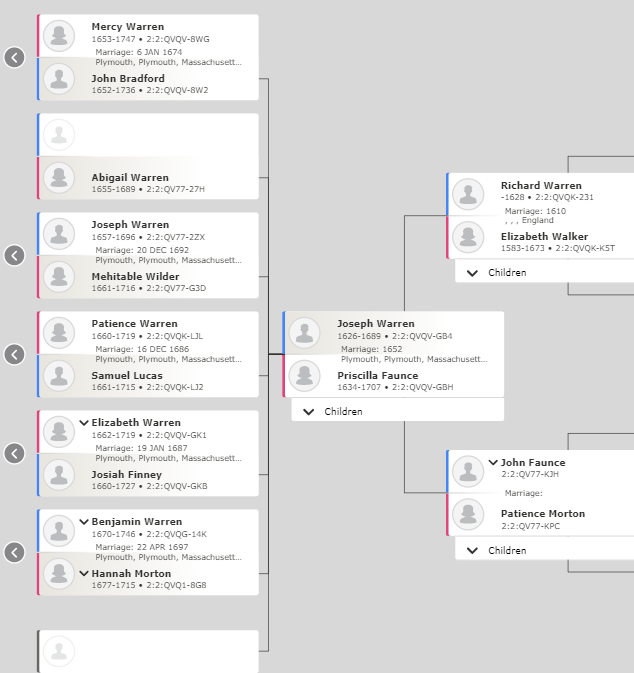
Task: Click the back arrow beside Benjamin Warren couple
Action: pyautogui.click(x=14, y=552)
